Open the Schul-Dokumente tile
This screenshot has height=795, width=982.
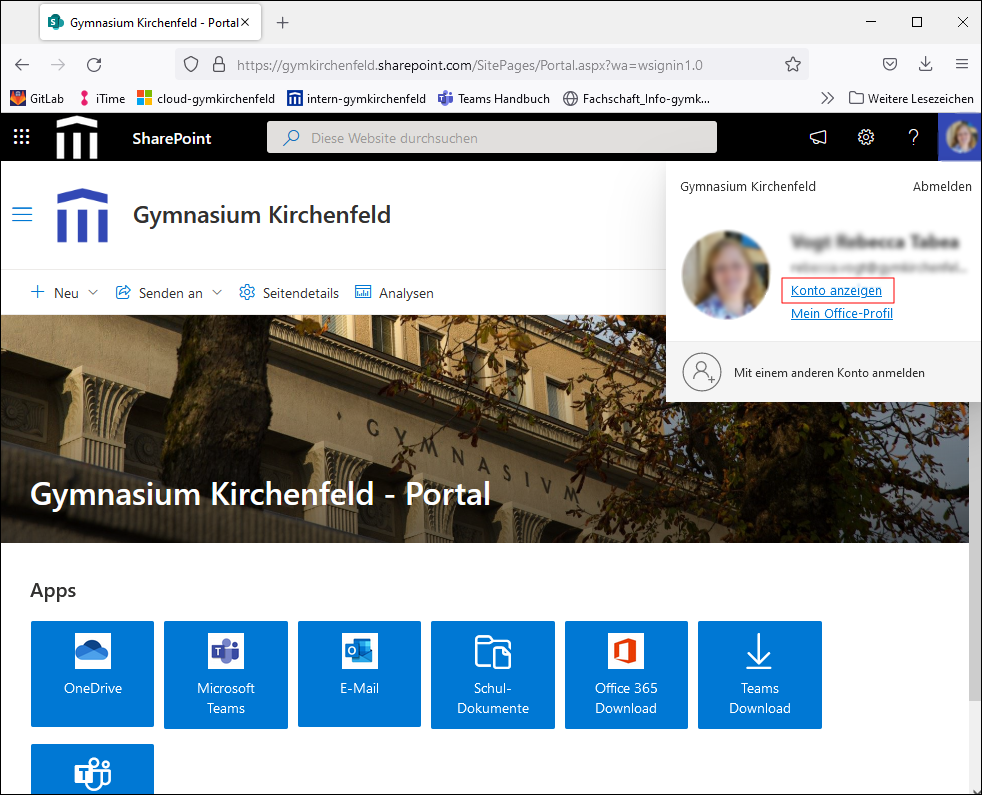[493, 675]
